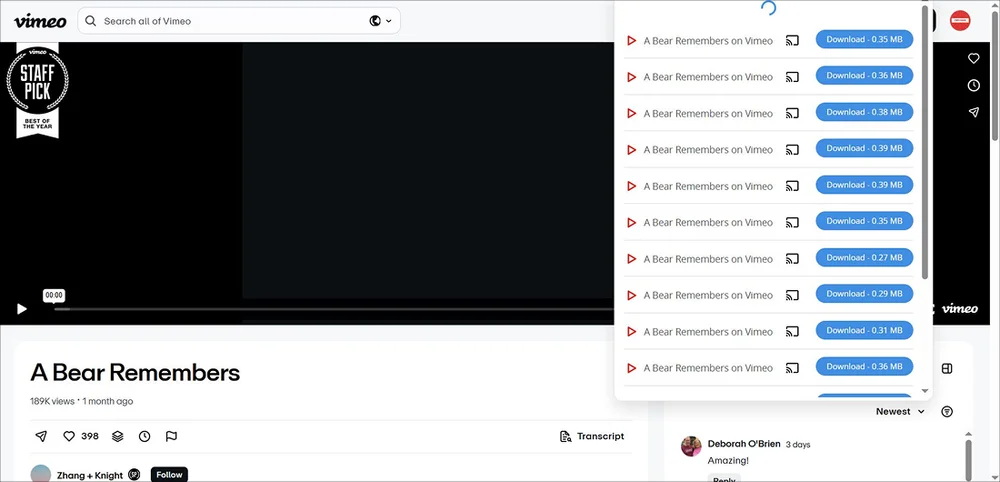Click the comments filter icon

(947, 411)
